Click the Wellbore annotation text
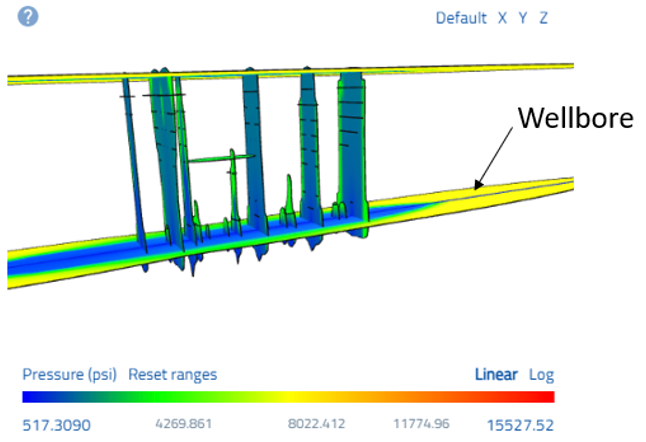Image resolution: width=646 pixels, height=442 pixels. 574,119
